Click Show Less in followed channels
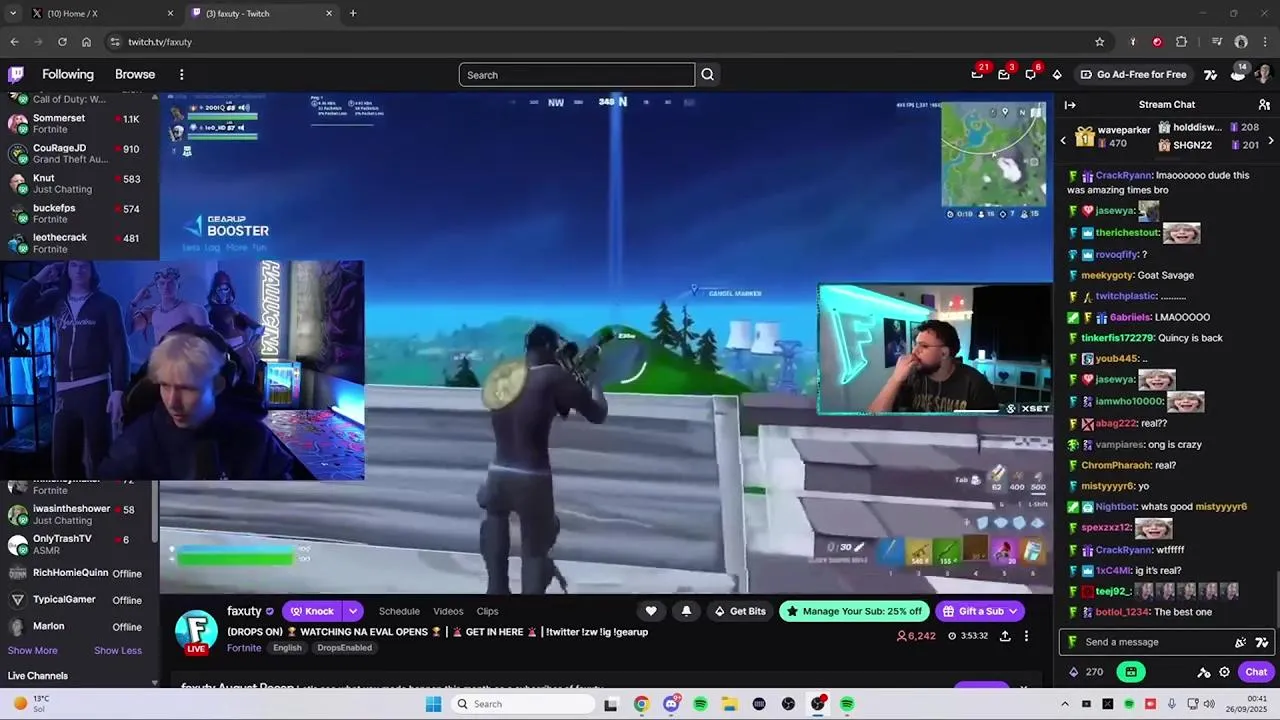The image size is (1280, 720). tap(118, 650)
